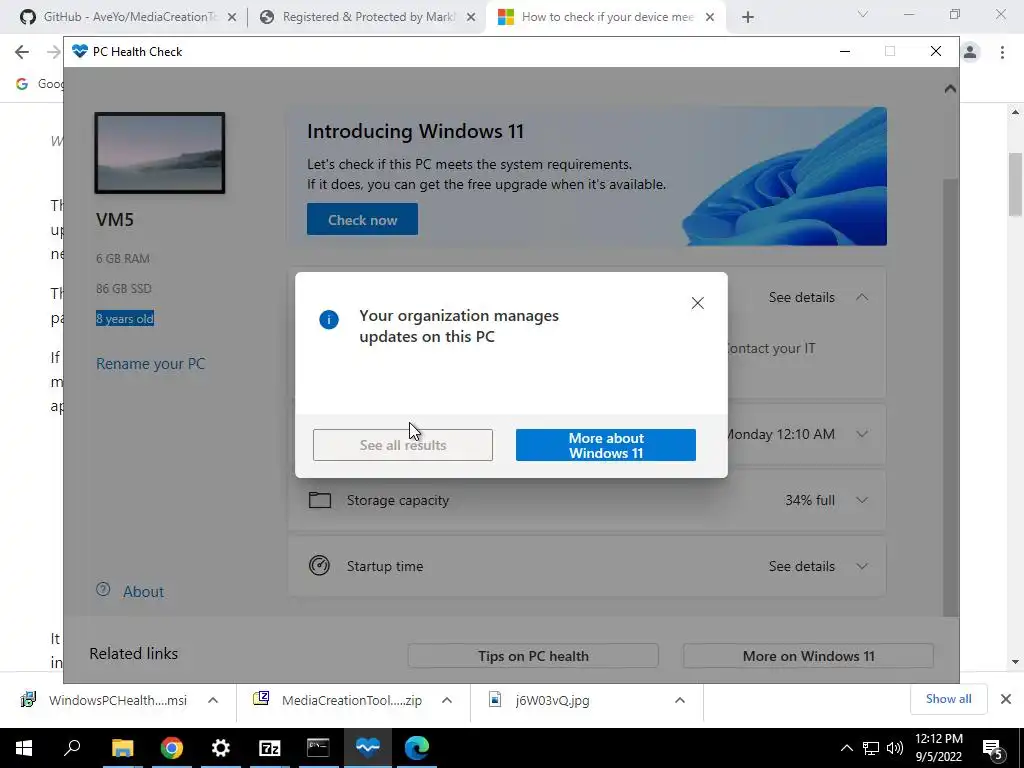Open MediaCreationTool zip download item
1024x768 pixels.
point(338,700)
